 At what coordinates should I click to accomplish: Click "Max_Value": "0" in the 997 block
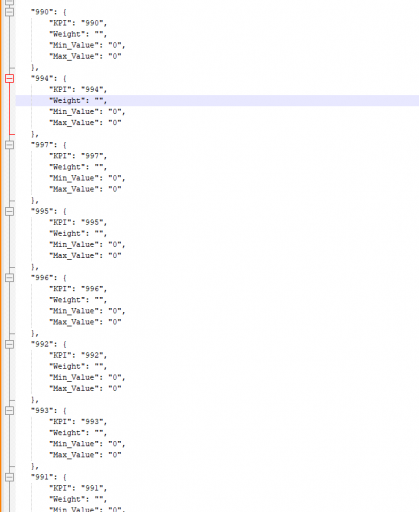coord(85,189)
